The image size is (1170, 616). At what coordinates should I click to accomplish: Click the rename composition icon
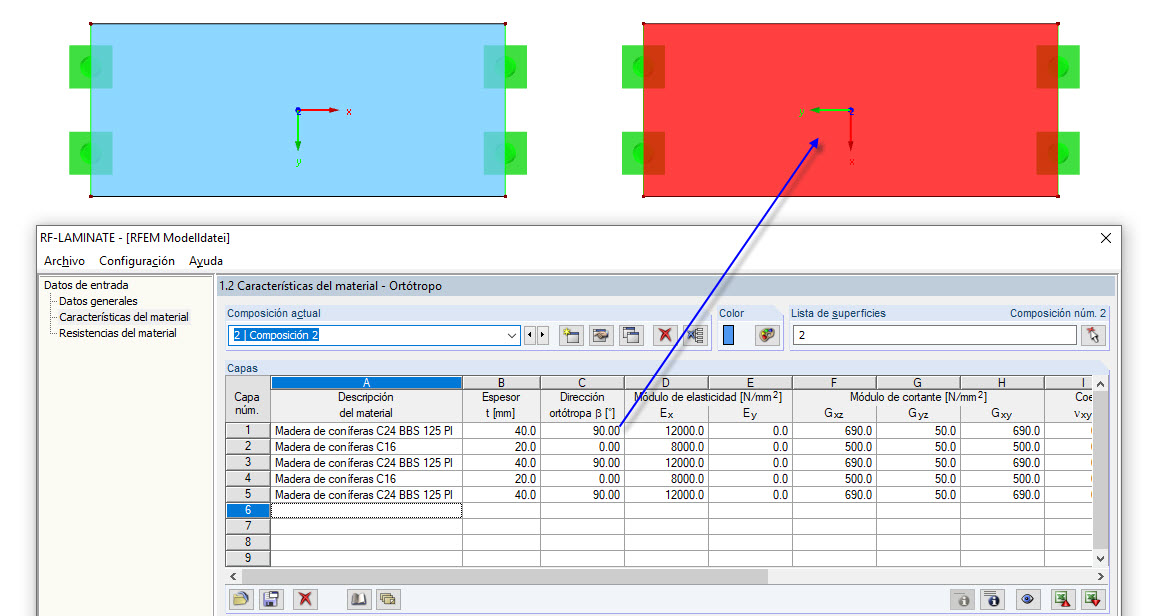(601, 336)
